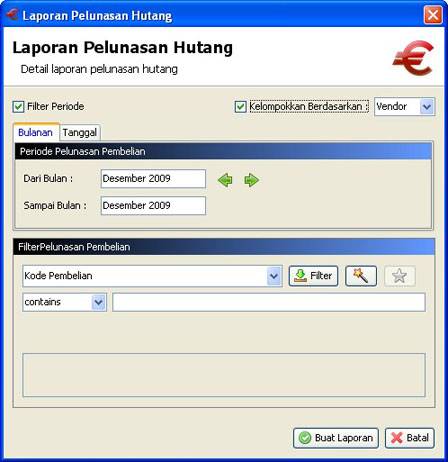Expand the Kode Pembelian field dropdown

pyautogui.click(x=274, y=276)
